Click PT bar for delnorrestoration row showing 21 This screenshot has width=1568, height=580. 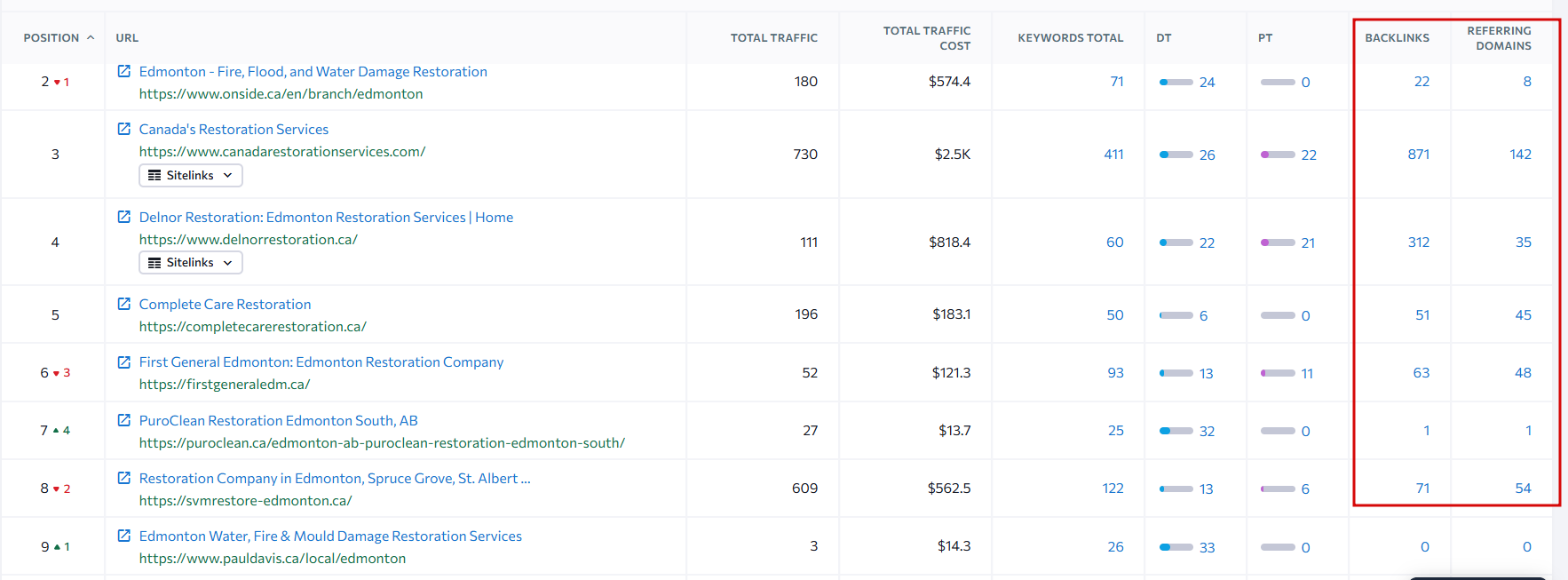point(1278,242)
